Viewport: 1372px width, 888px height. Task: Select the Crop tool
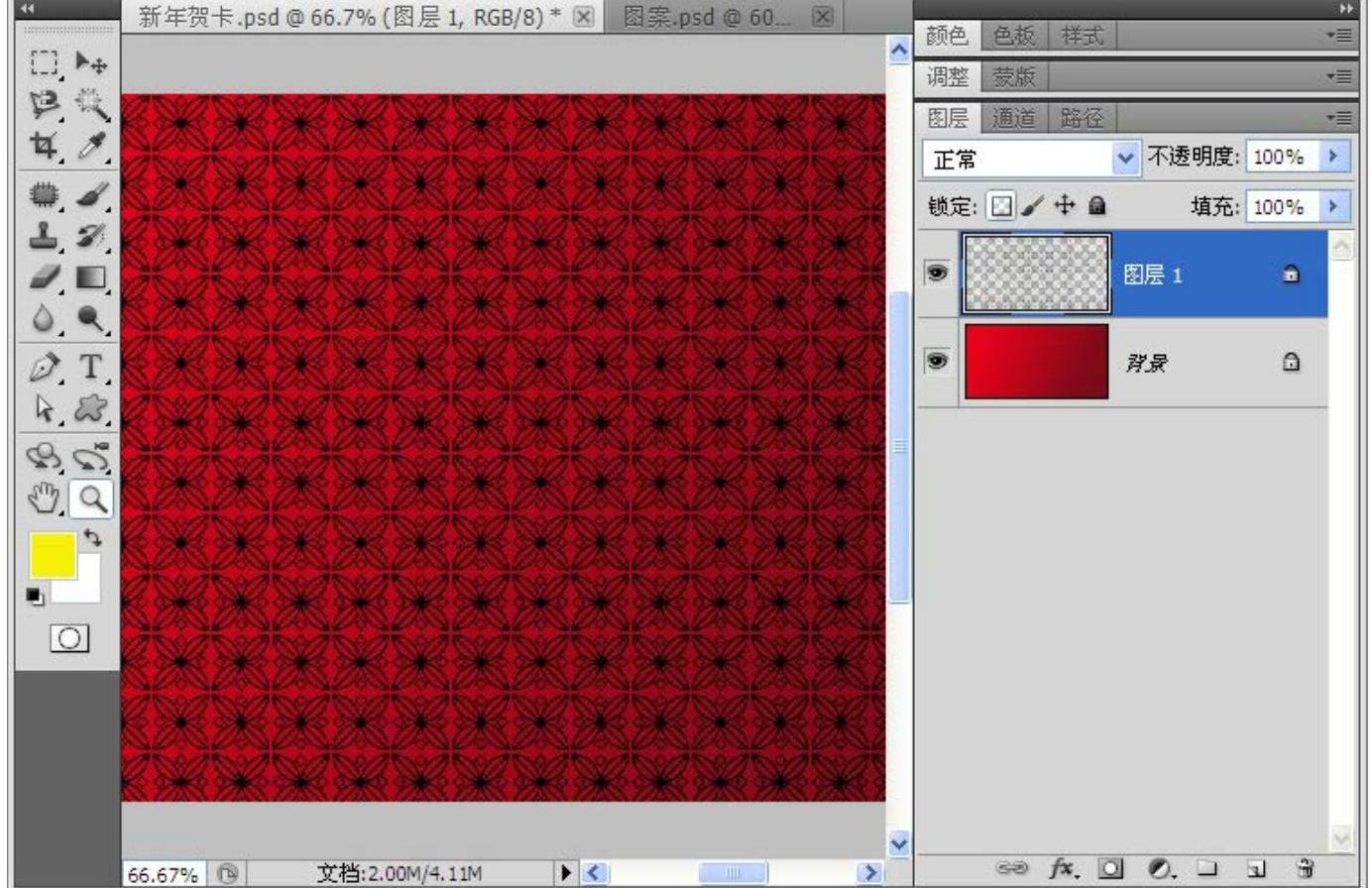pyautogui.click(x=43, y=147)
